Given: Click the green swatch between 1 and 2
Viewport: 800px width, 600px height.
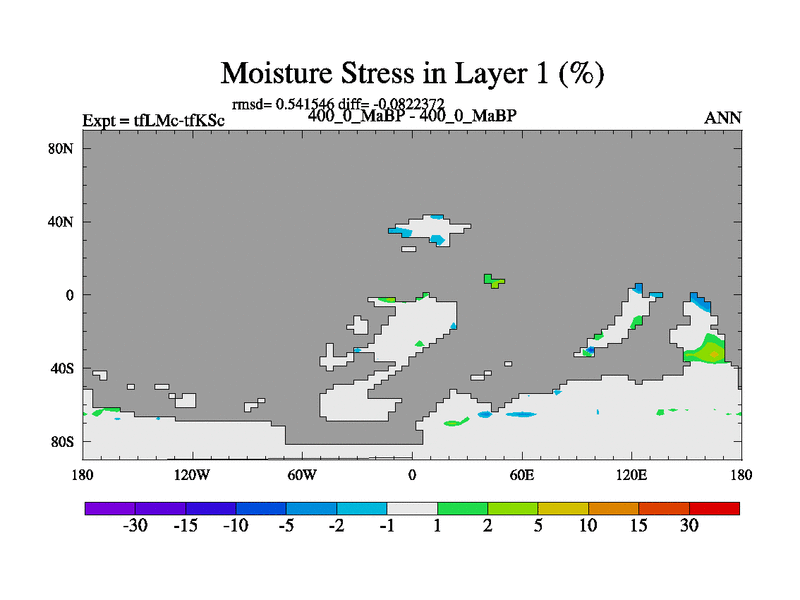Looking at the screenshot, I should click(462, 508).
